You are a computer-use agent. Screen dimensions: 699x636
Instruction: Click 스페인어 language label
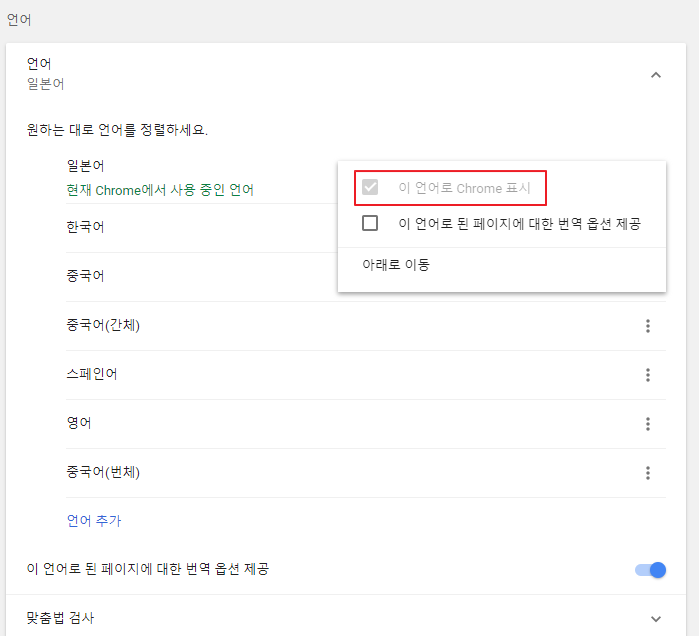[x=92, y=374]
